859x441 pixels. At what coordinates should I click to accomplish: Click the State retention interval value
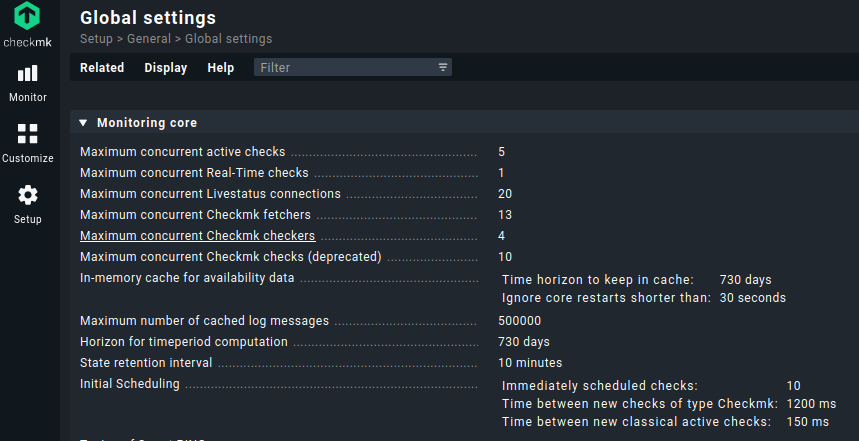coord(529,363)
